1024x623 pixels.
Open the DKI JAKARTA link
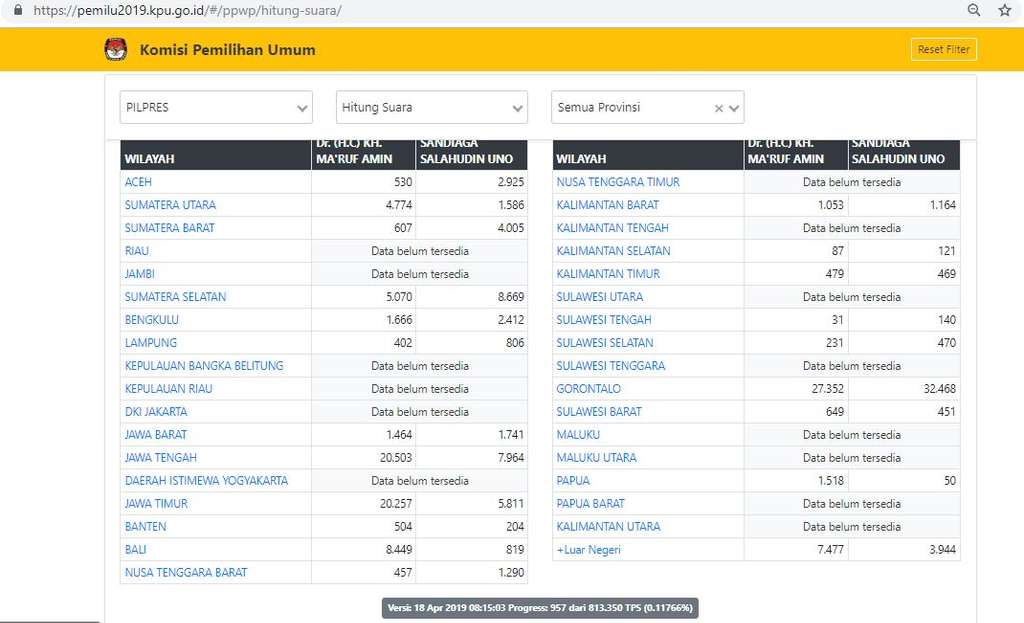(155, 411)
